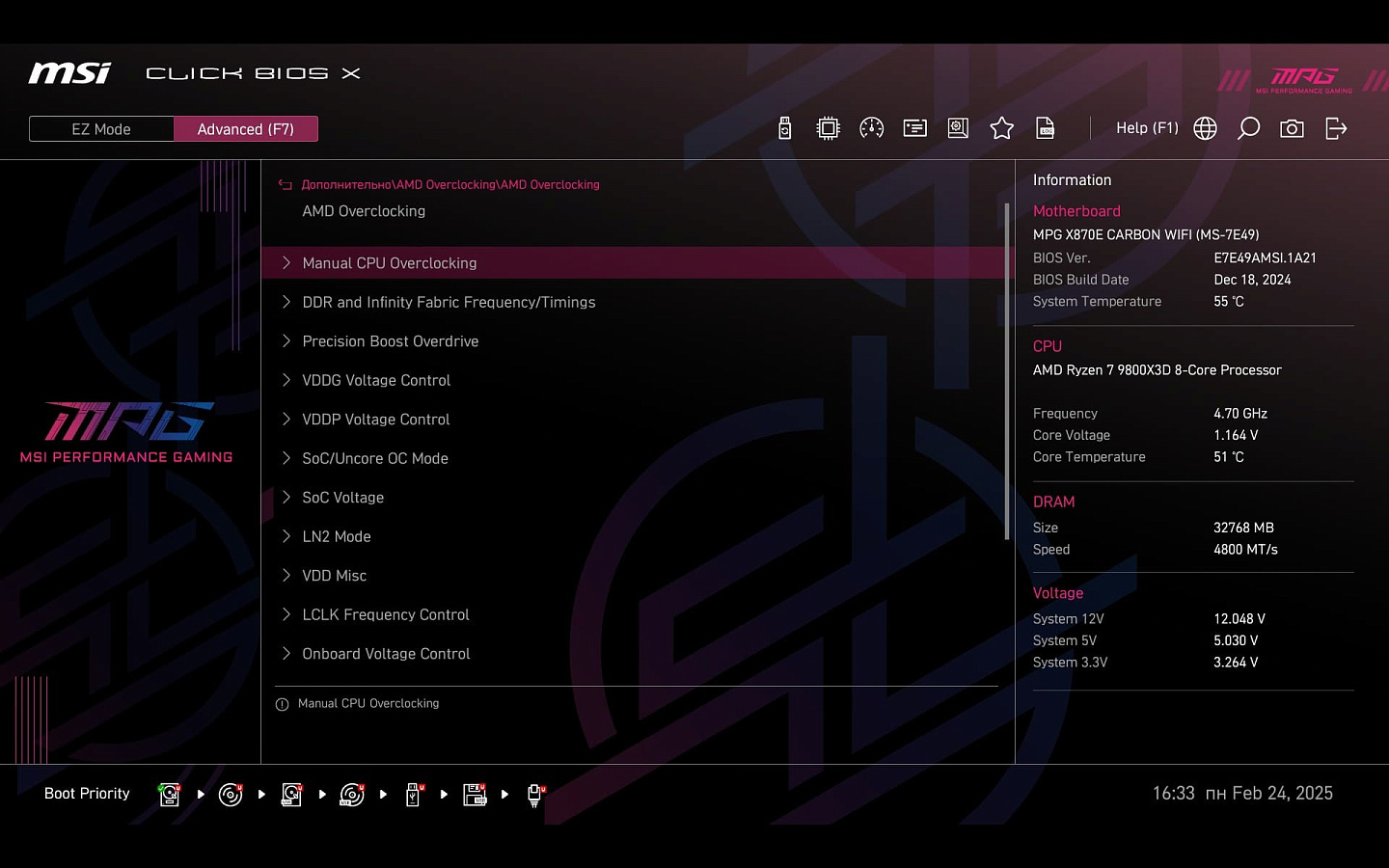Viewport: 1389px width, 868px height.
Task: Expand VDD Misc chevron
Action: tap(286, 575)
